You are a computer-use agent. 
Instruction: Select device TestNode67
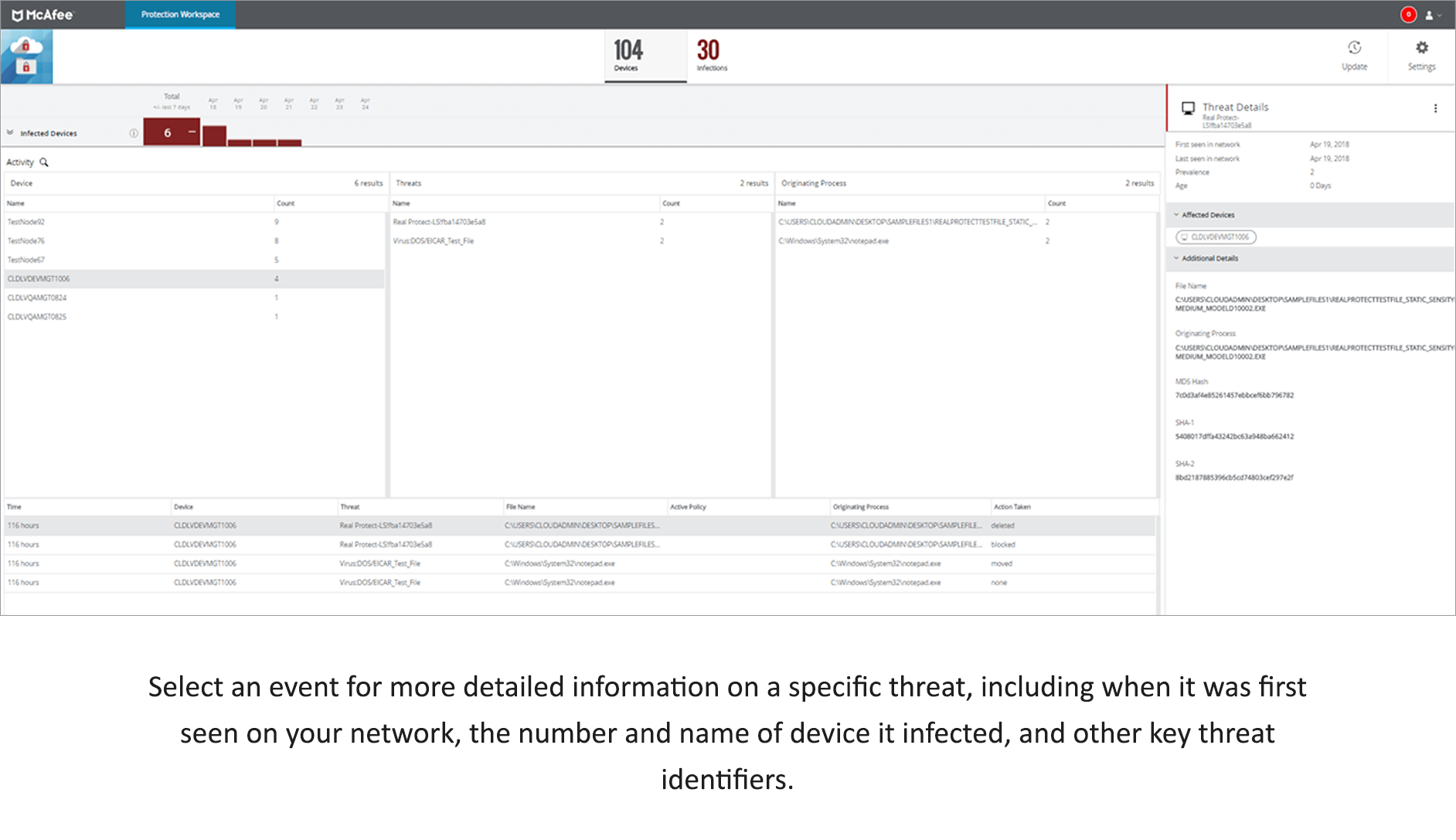pos(193,260)
